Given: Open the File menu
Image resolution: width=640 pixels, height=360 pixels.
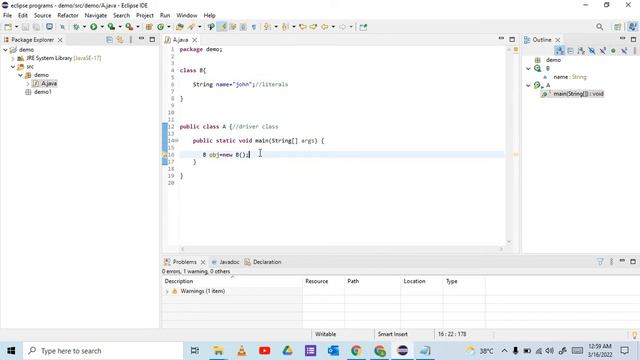Looking at the screenshot, I should 7,16.
